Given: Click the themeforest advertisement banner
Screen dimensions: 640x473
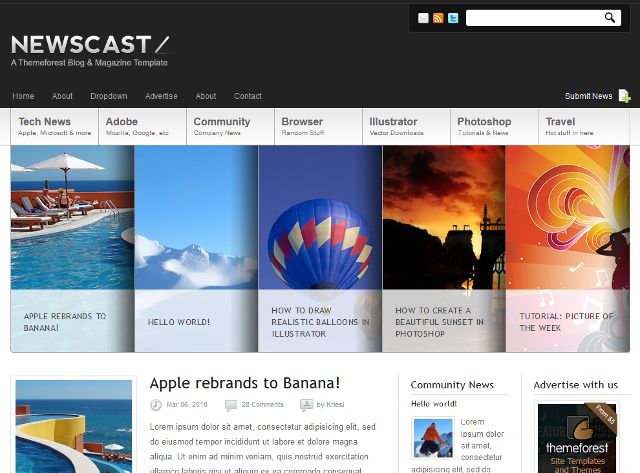Looking at the screenshot, I should [x=577, y=438].
